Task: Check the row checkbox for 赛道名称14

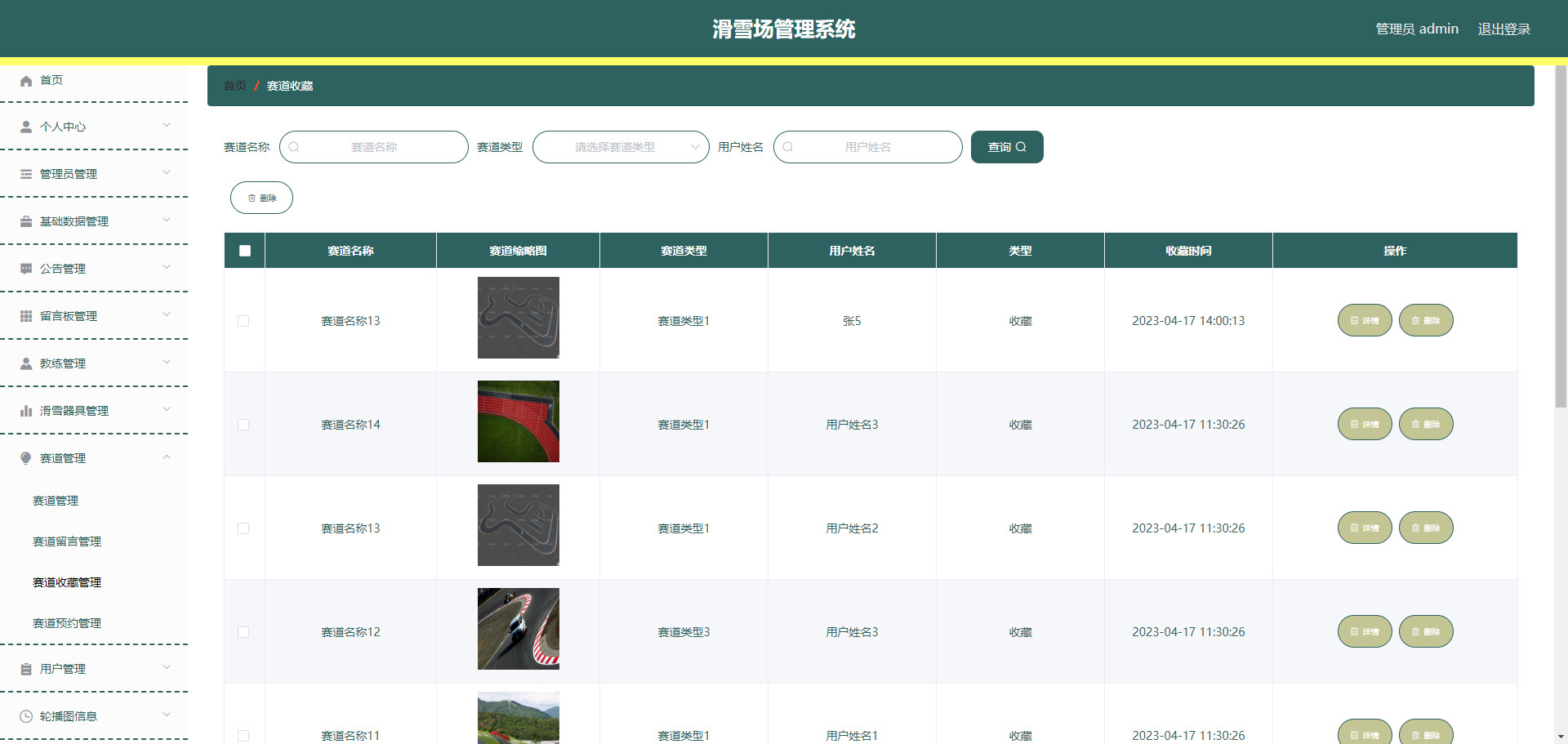Action: (243, 425)
